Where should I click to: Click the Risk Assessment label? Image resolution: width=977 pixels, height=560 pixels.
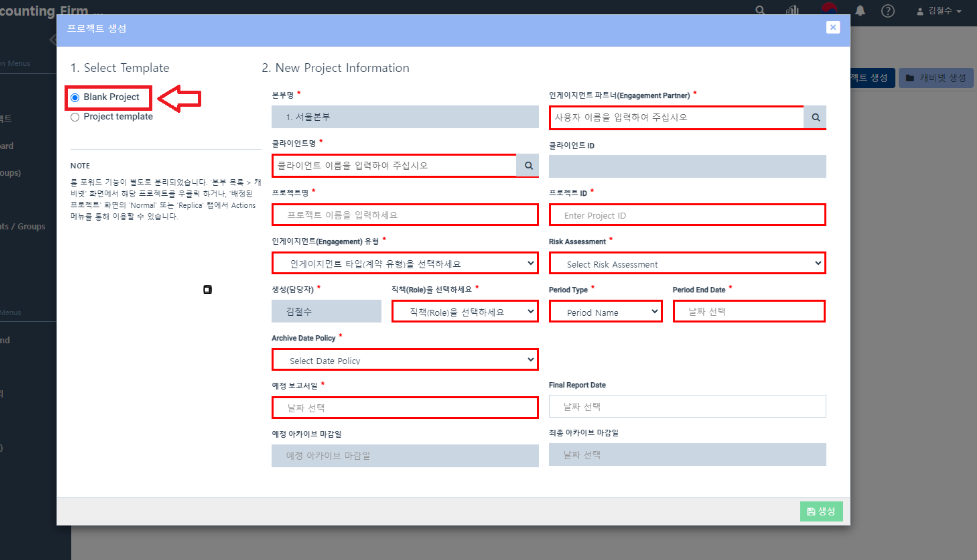point(577,242)
